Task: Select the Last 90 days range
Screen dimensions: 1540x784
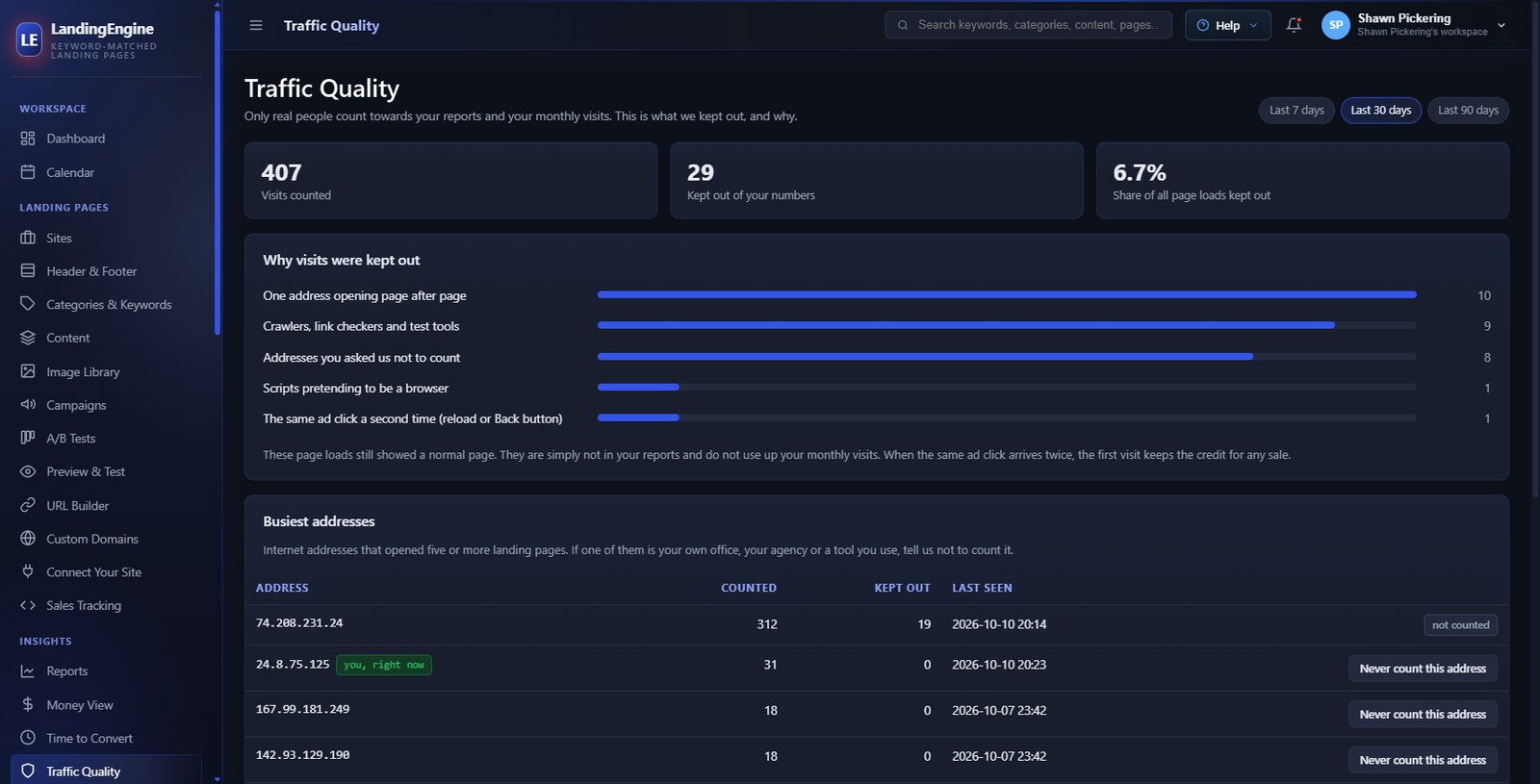Action: tap(1468, 111)
